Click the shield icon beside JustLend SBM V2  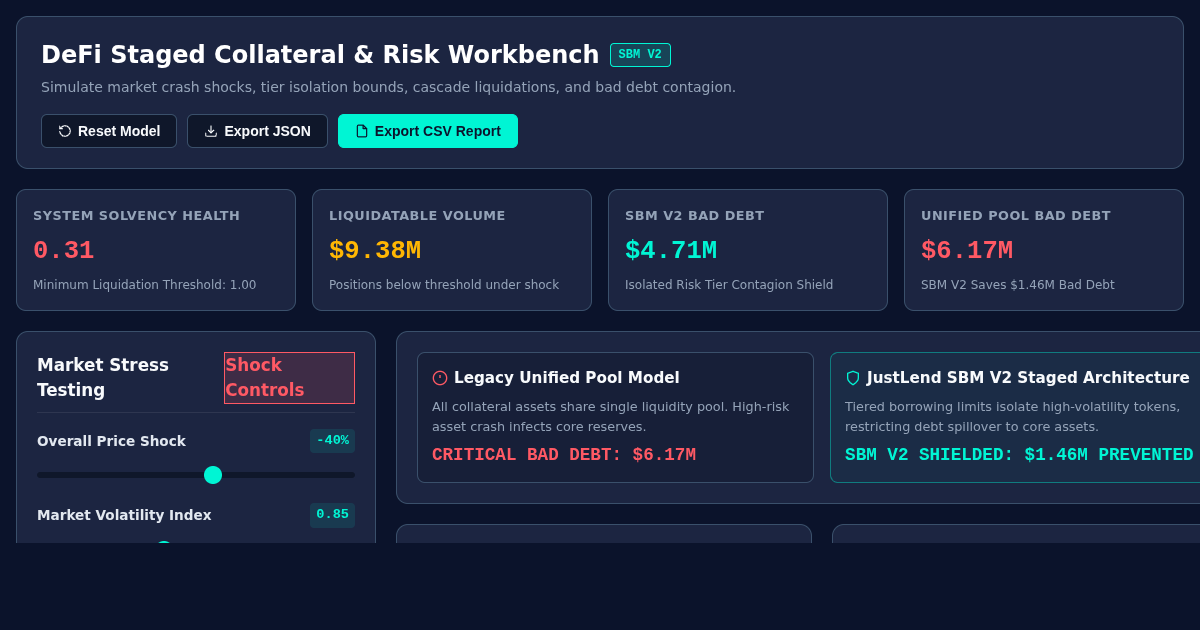point(853,378)
